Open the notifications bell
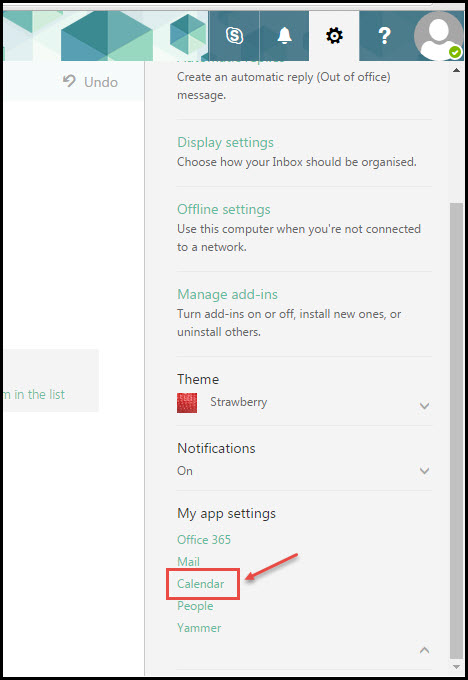 pyautogui.click(x=285, y=36)
